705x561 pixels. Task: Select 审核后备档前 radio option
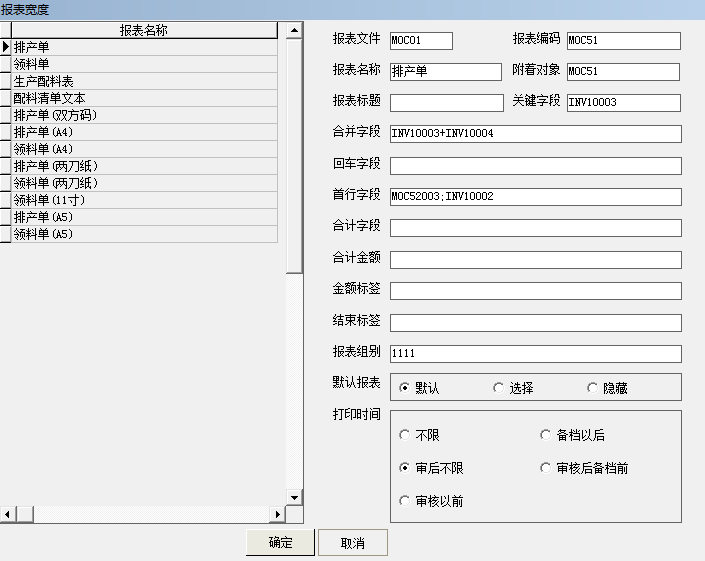(546, 468)
